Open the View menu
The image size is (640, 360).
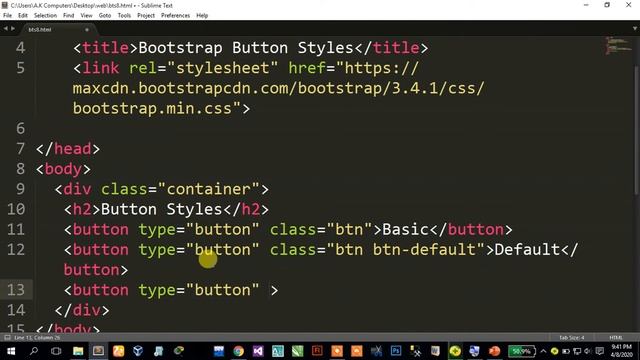86,16
